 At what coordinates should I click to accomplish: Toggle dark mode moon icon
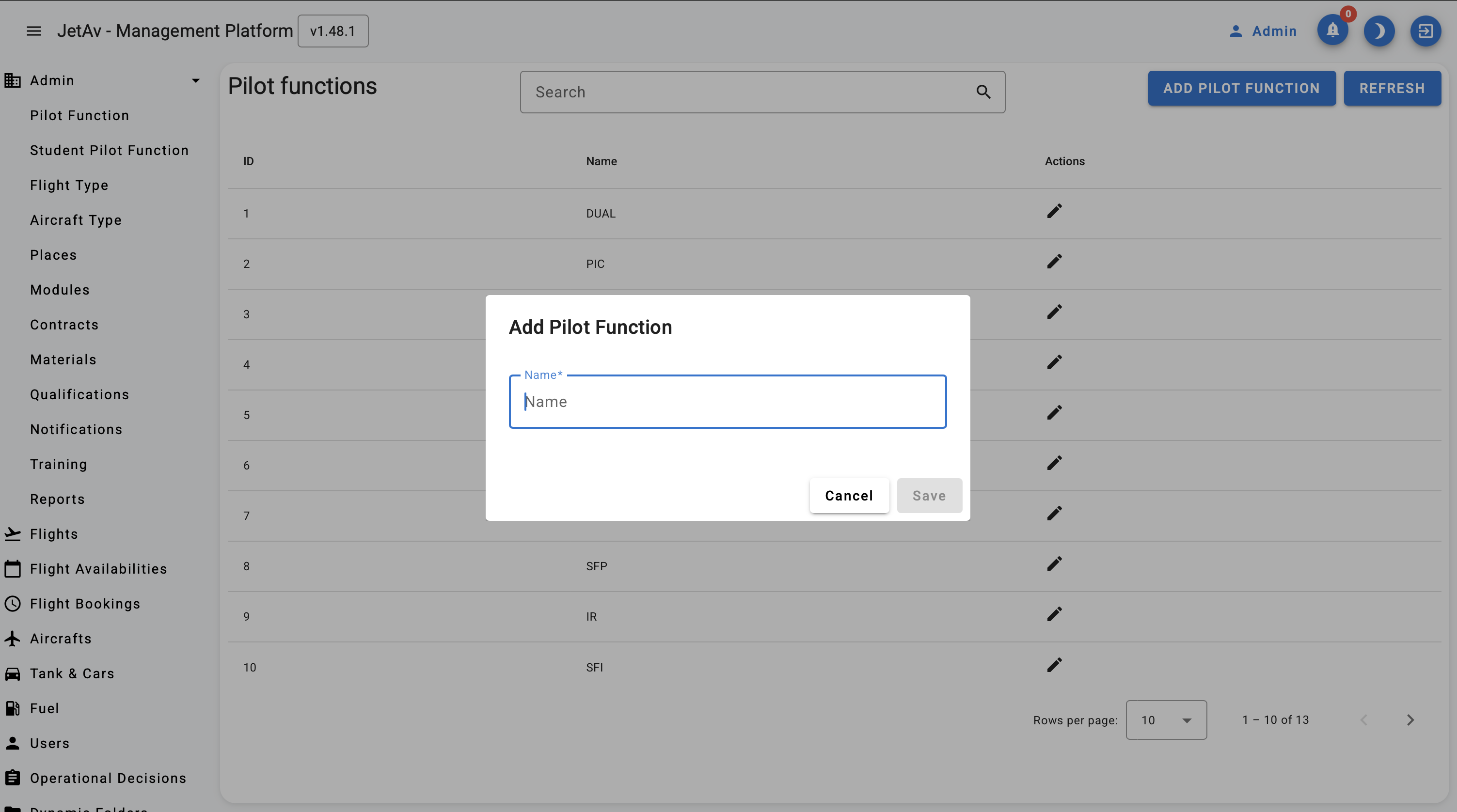coord(1378,31)
